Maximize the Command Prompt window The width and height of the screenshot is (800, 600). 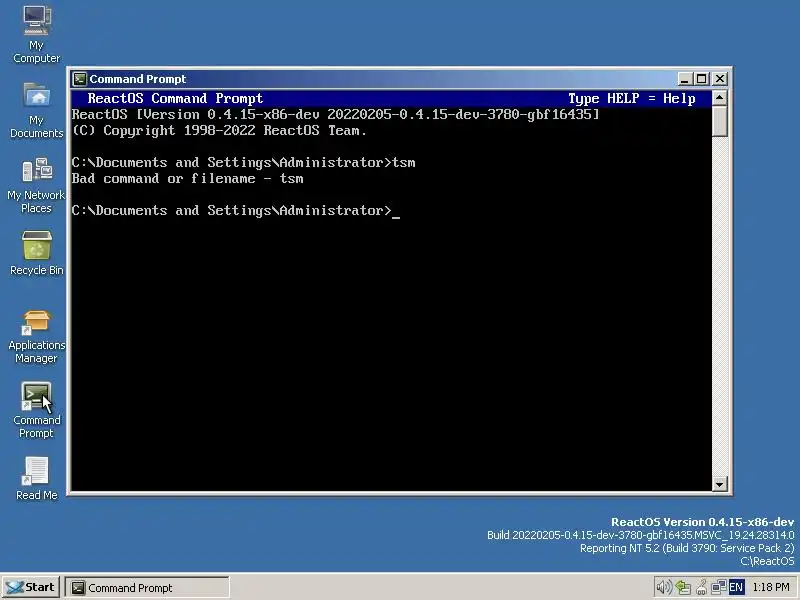(702, 79)
